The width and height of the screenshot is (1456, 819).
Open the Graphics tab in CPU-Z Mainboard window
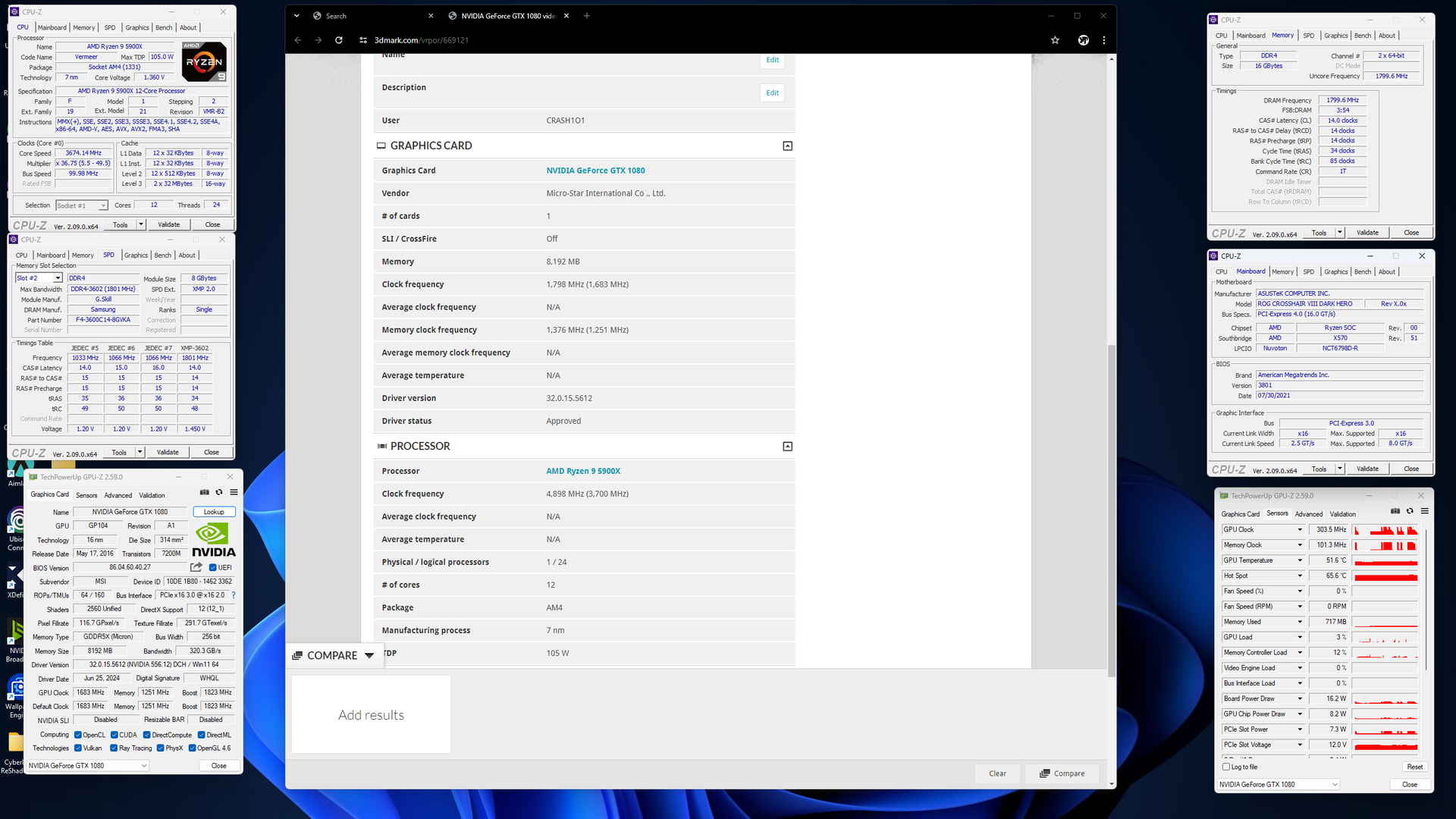(x=1335, y=271)
